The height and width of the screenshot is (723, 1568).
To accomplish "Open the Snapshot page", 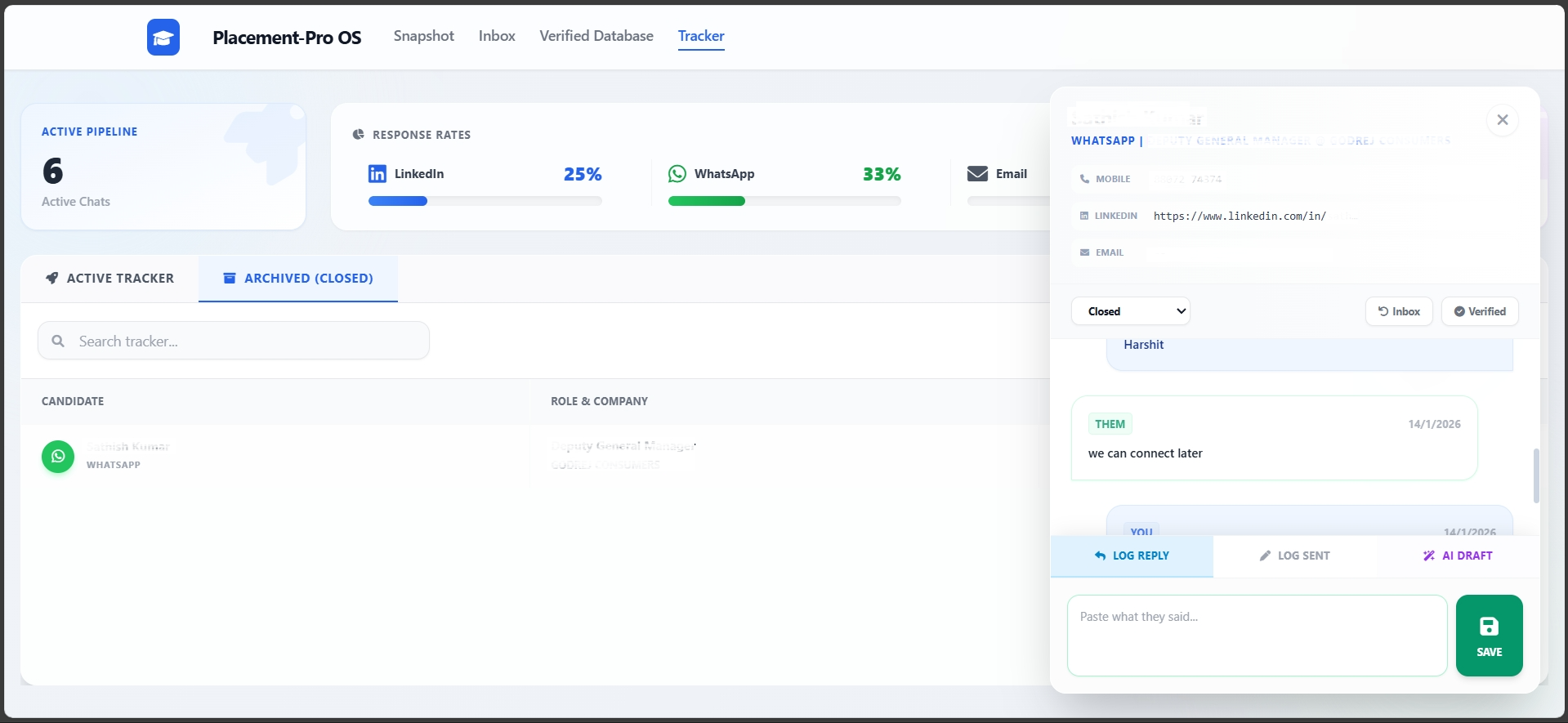I will [423, 36].
